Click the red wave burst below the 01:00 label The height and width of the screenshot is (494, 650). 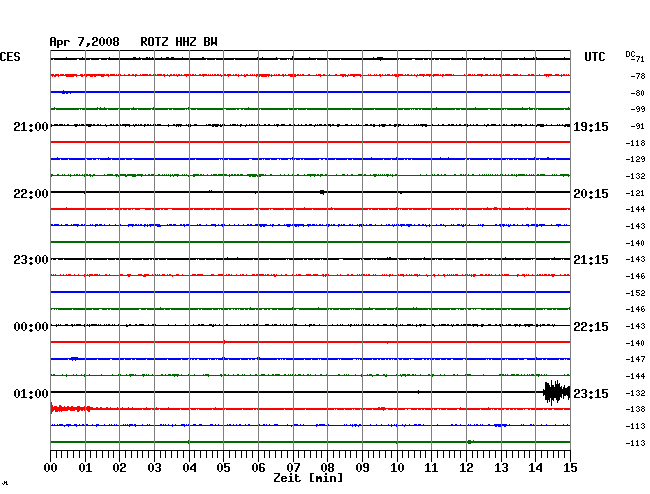tap(70, 409)
